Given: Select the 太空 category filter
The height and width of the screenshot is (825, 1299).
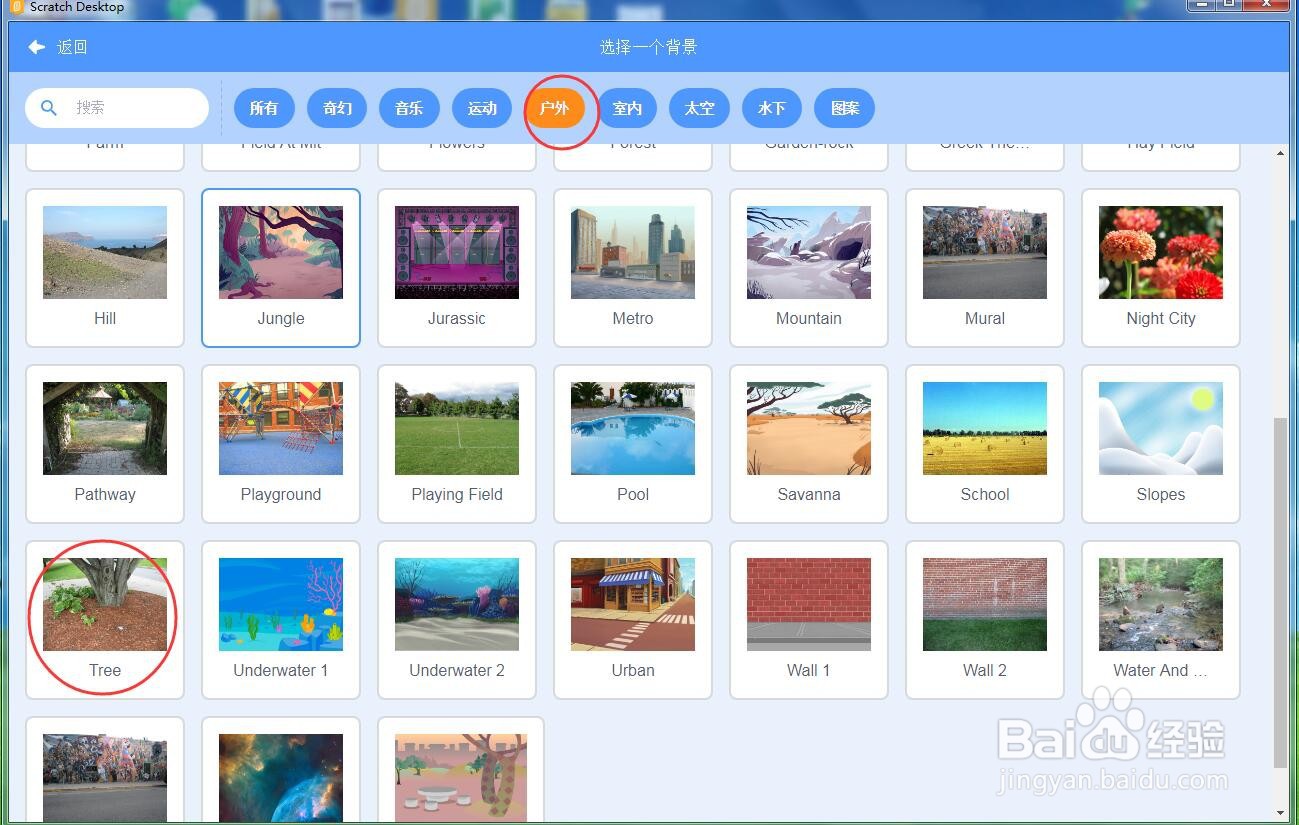Looking at the screenshot, I should pyautogui.click(x=699, y=108).
